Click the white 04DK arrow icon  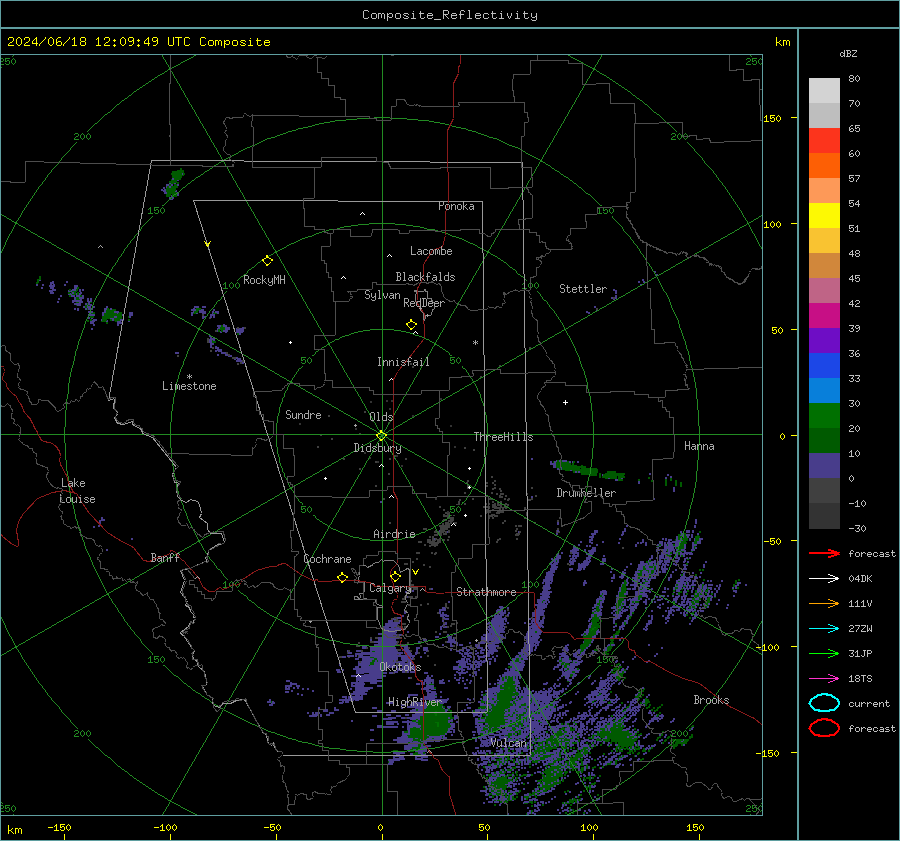(x=824, y=578)
